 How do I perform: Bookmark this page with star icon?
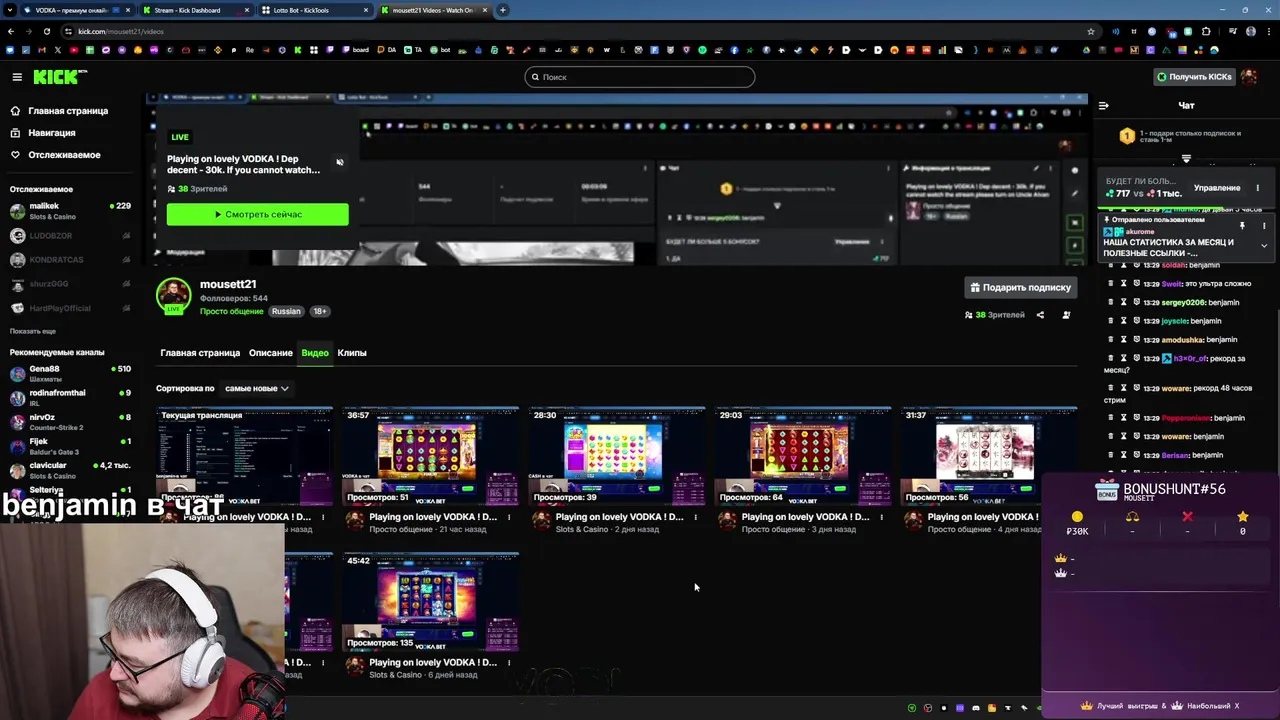pos(1091,31)
